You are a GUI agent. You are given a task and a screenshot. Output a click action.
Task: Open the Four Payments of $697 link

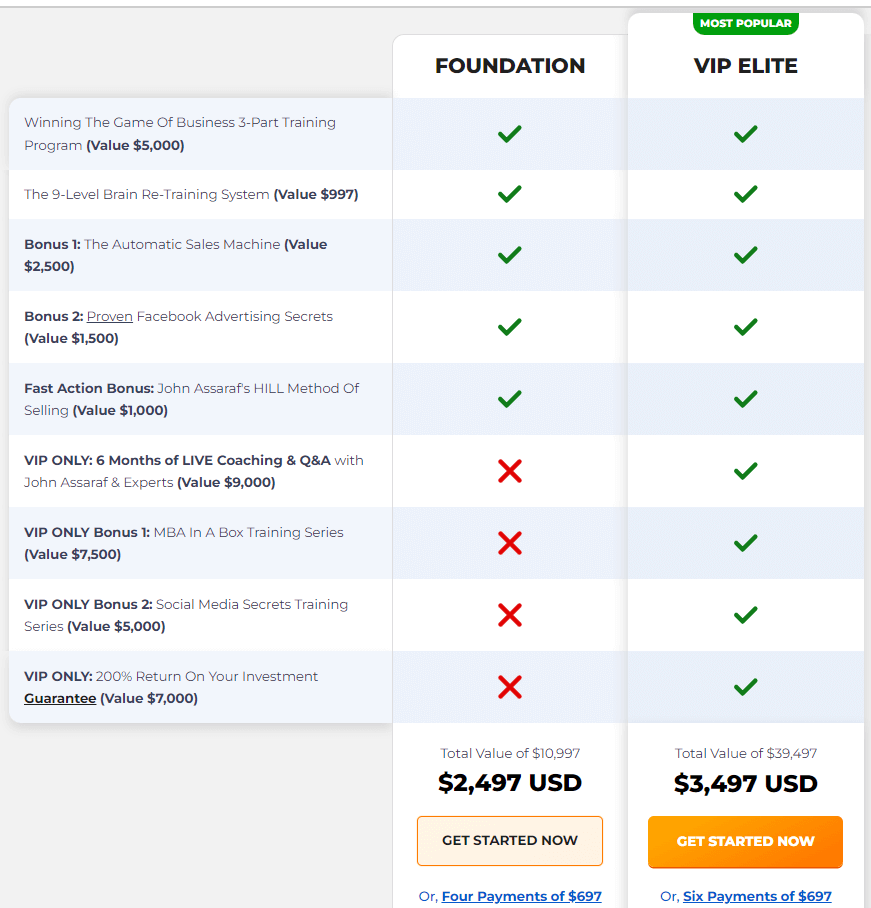[521, 896]
